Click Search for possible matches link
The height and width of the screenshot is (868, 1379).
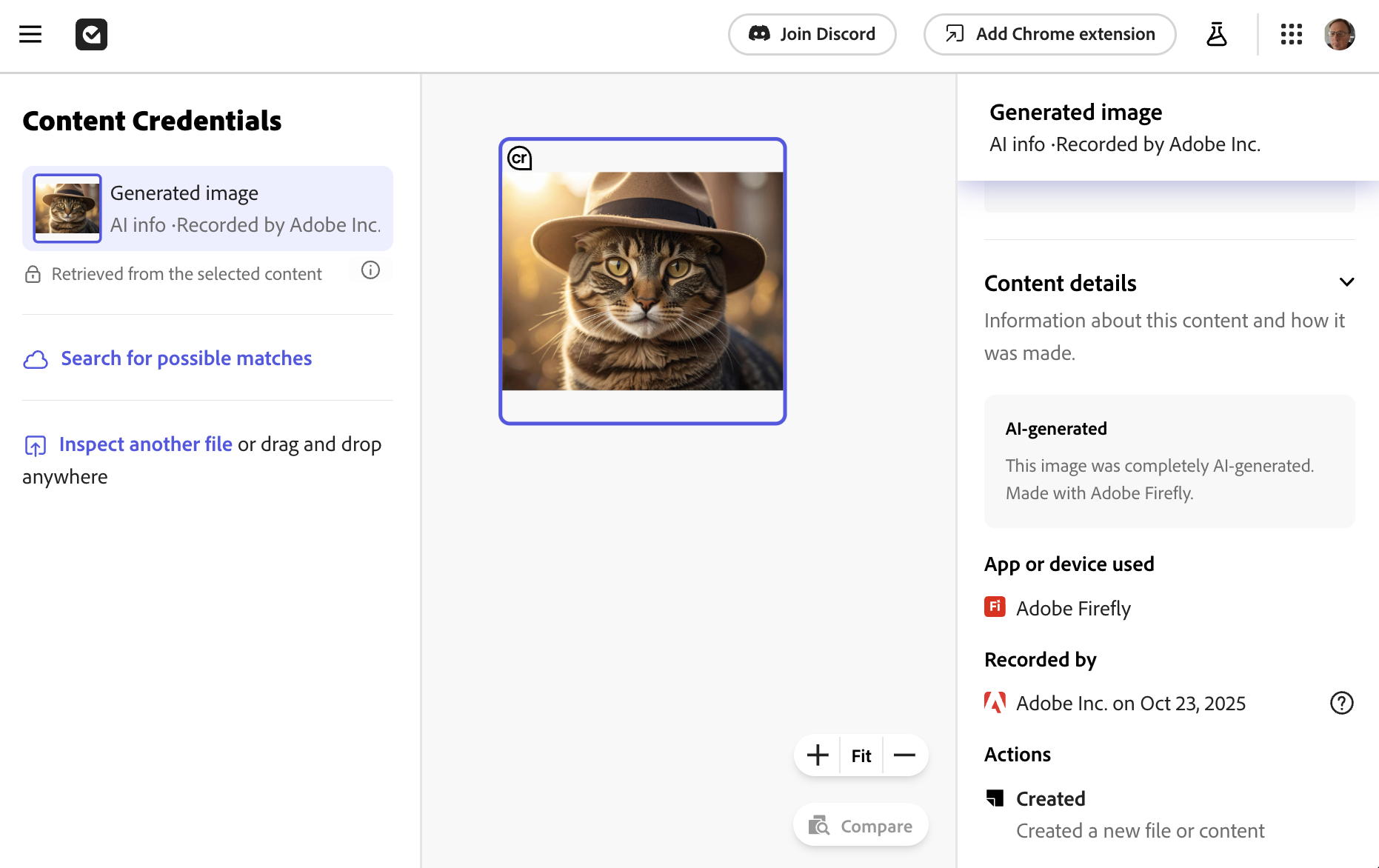click(x=186, y=358)
